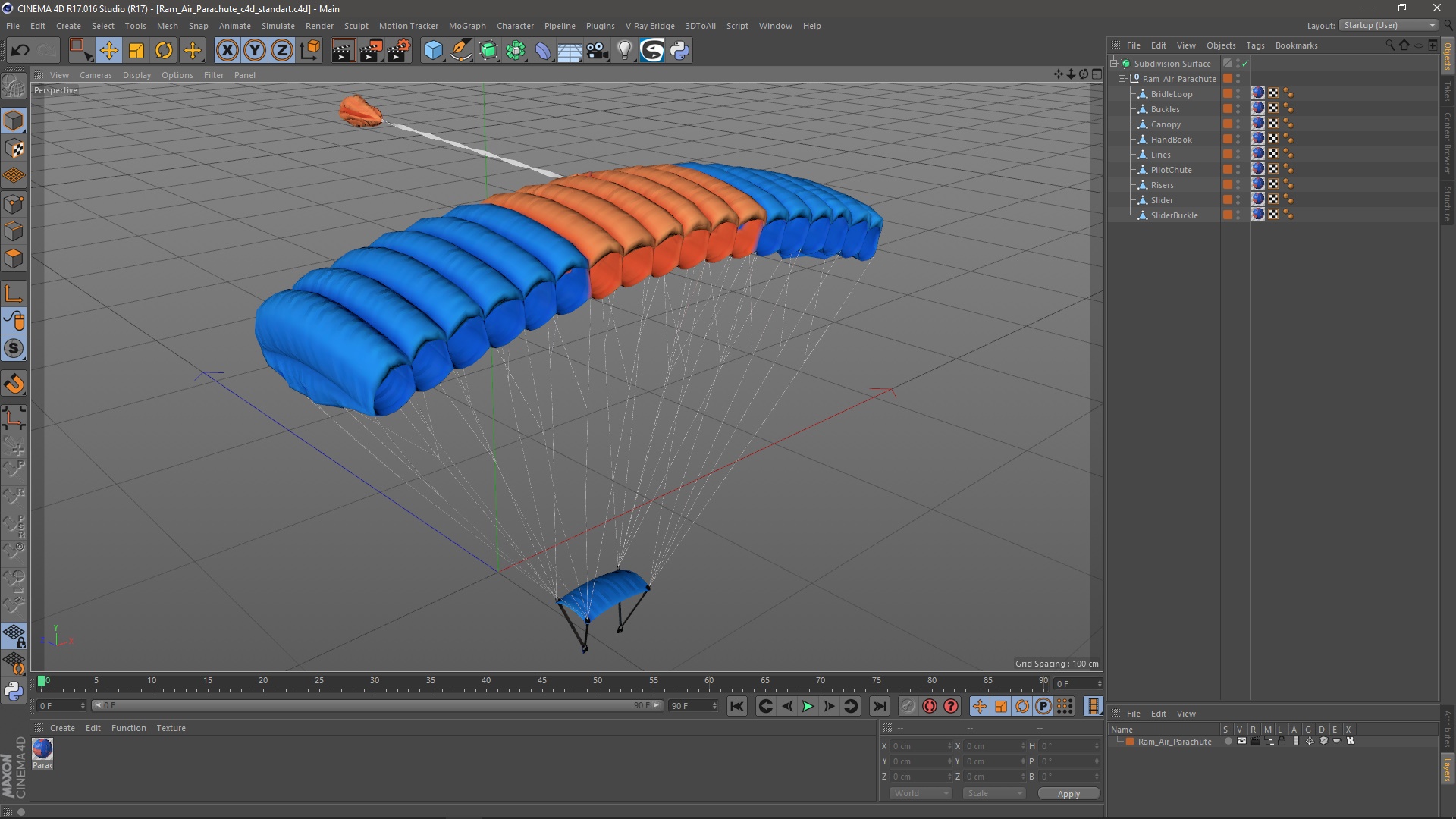Click the Apply button in coordinates
1456x819 pixels.
click(x=1068, y=794)
